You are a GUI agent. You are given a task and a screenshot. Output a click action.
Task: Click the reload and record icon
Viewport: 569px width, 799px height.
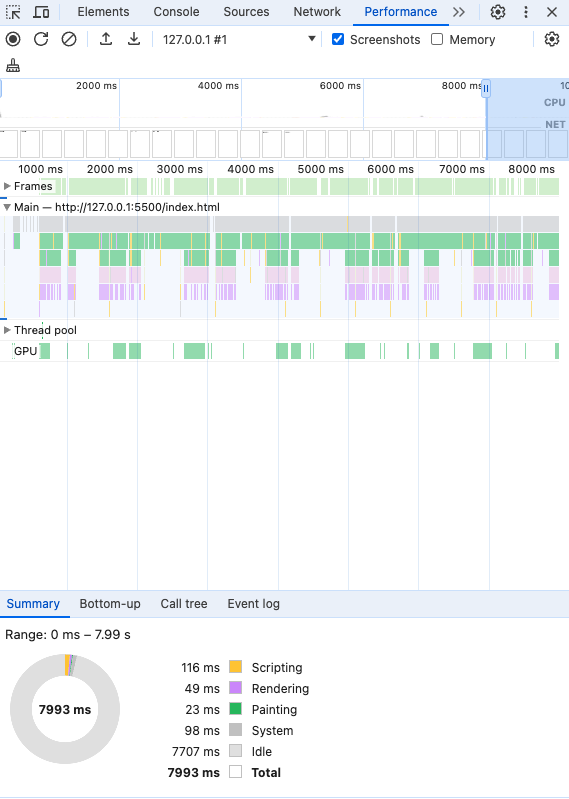41,39
